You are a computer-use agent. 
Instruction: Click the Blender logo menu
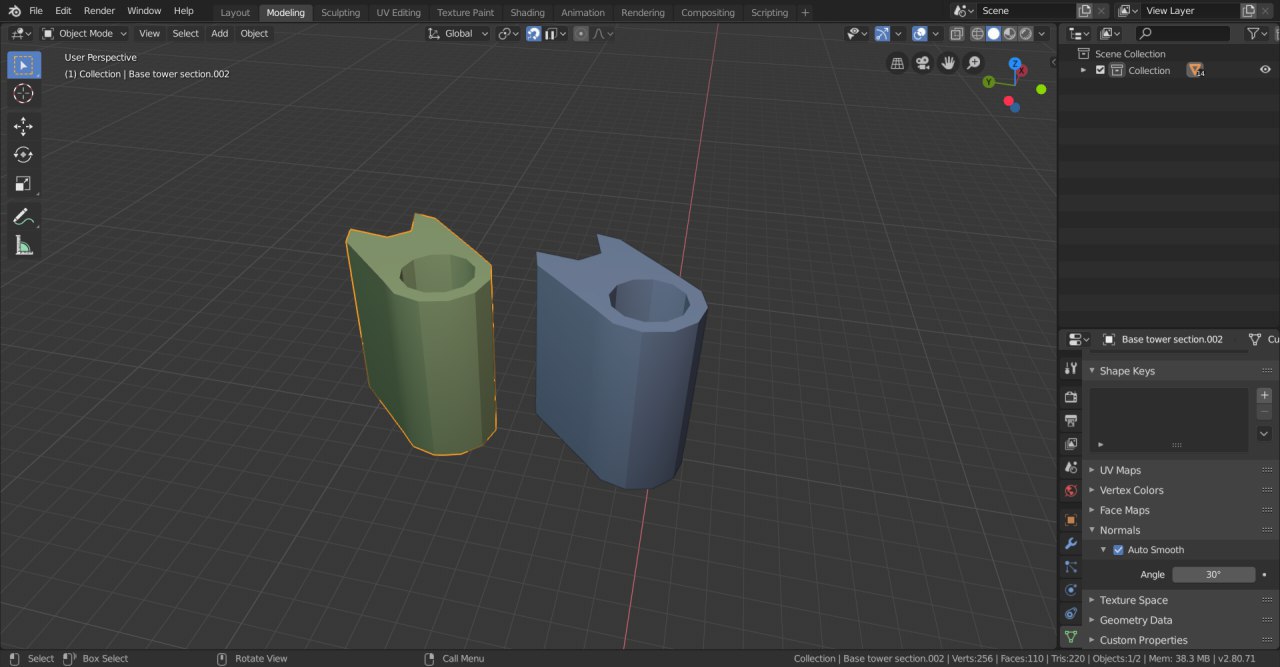(x=14, y=11)
